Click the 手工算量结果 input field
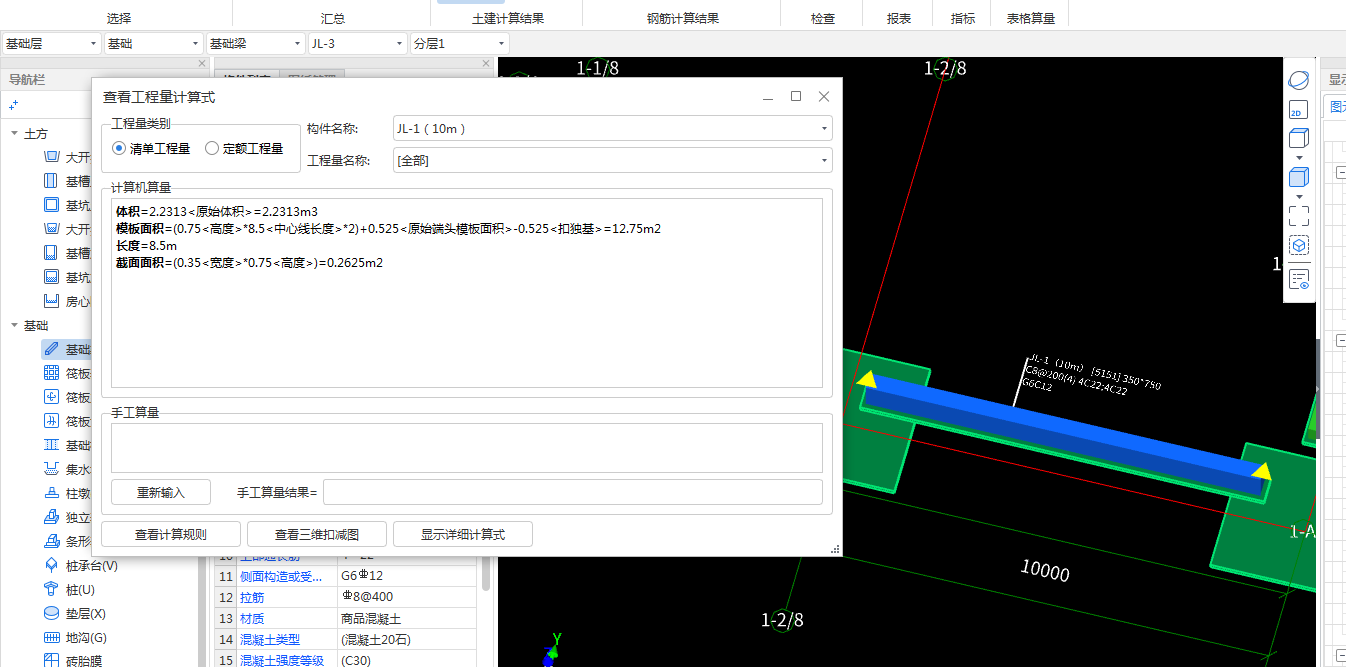Viewport: 1346px width, 667px height. 573,492
